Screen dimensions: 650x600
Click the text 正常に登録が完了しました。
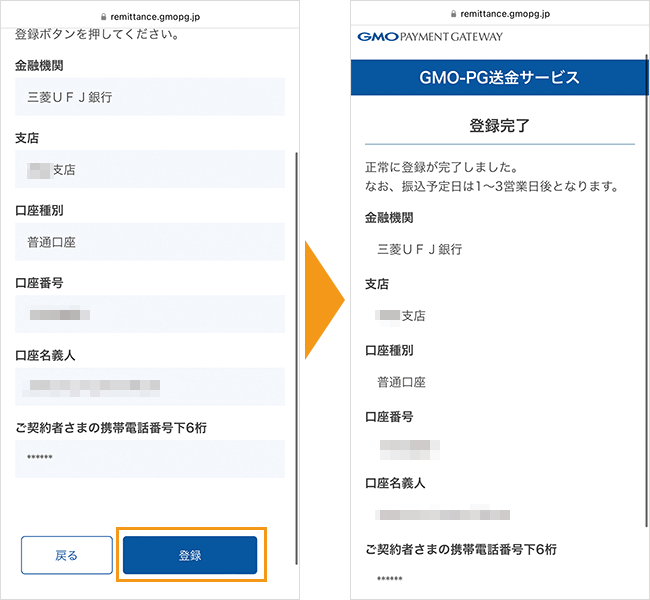pos(442,167)
